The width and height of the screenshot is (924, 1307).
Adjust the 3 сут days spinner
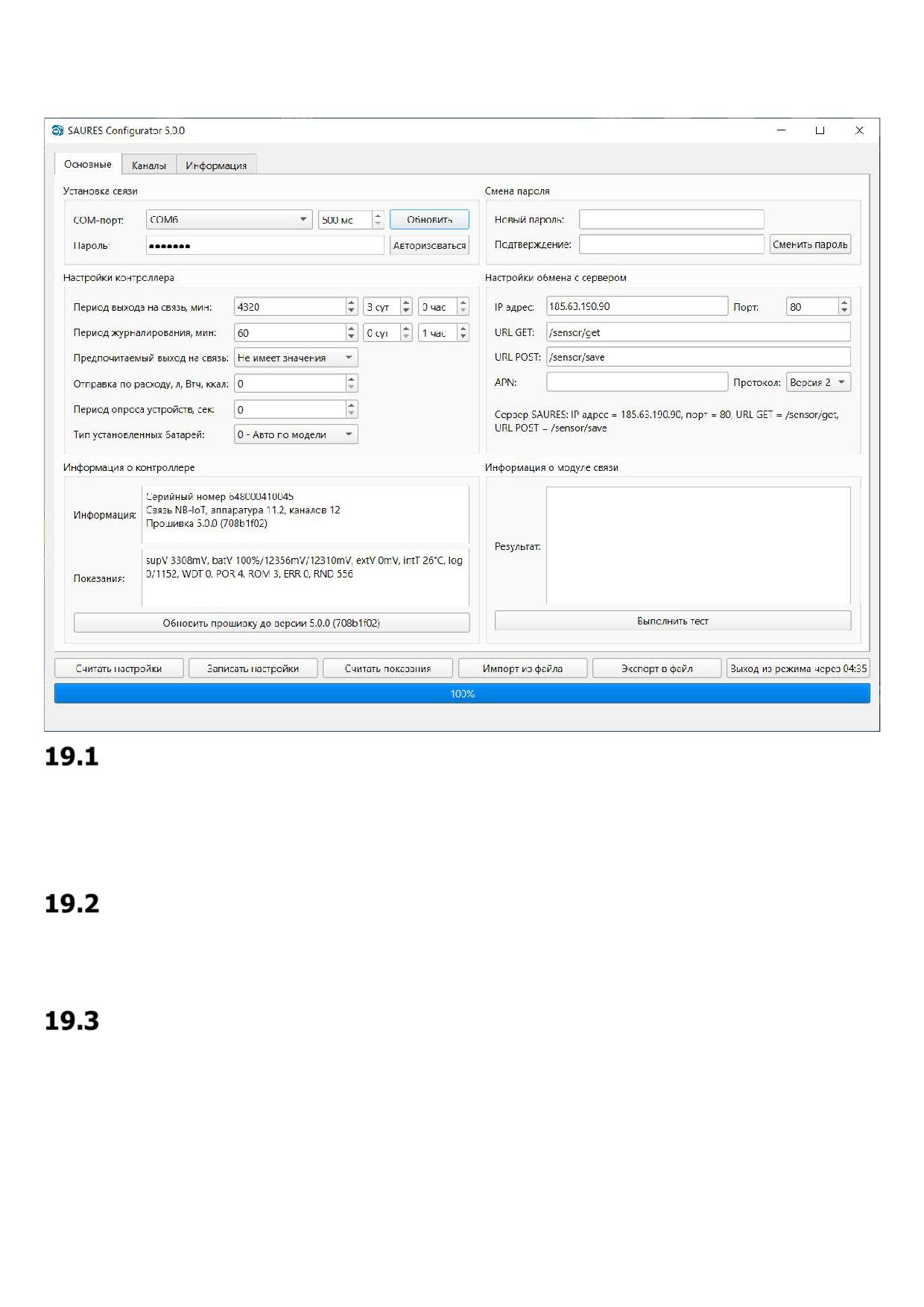pos(387,307)
